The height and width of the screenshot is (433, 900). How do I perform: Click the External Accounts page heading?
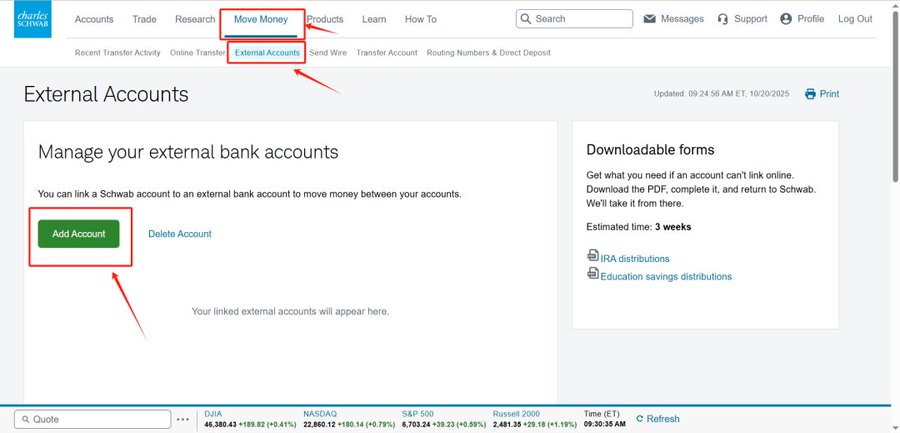pyautogui.click(x=106, y=94)
